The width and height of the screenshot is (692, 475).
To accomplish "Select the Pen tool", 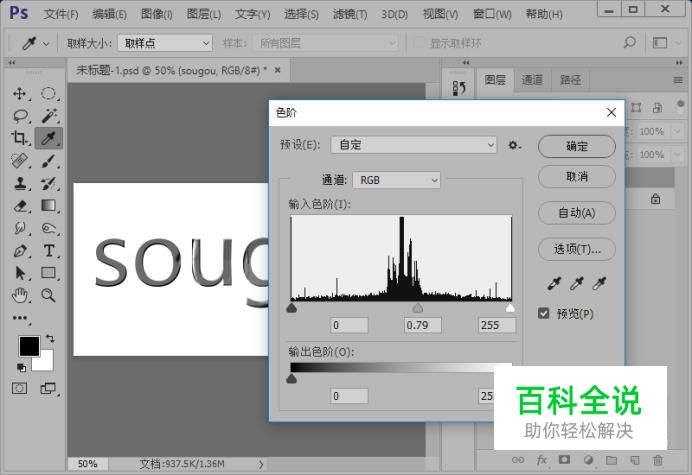I will click(x=20, y=251).
